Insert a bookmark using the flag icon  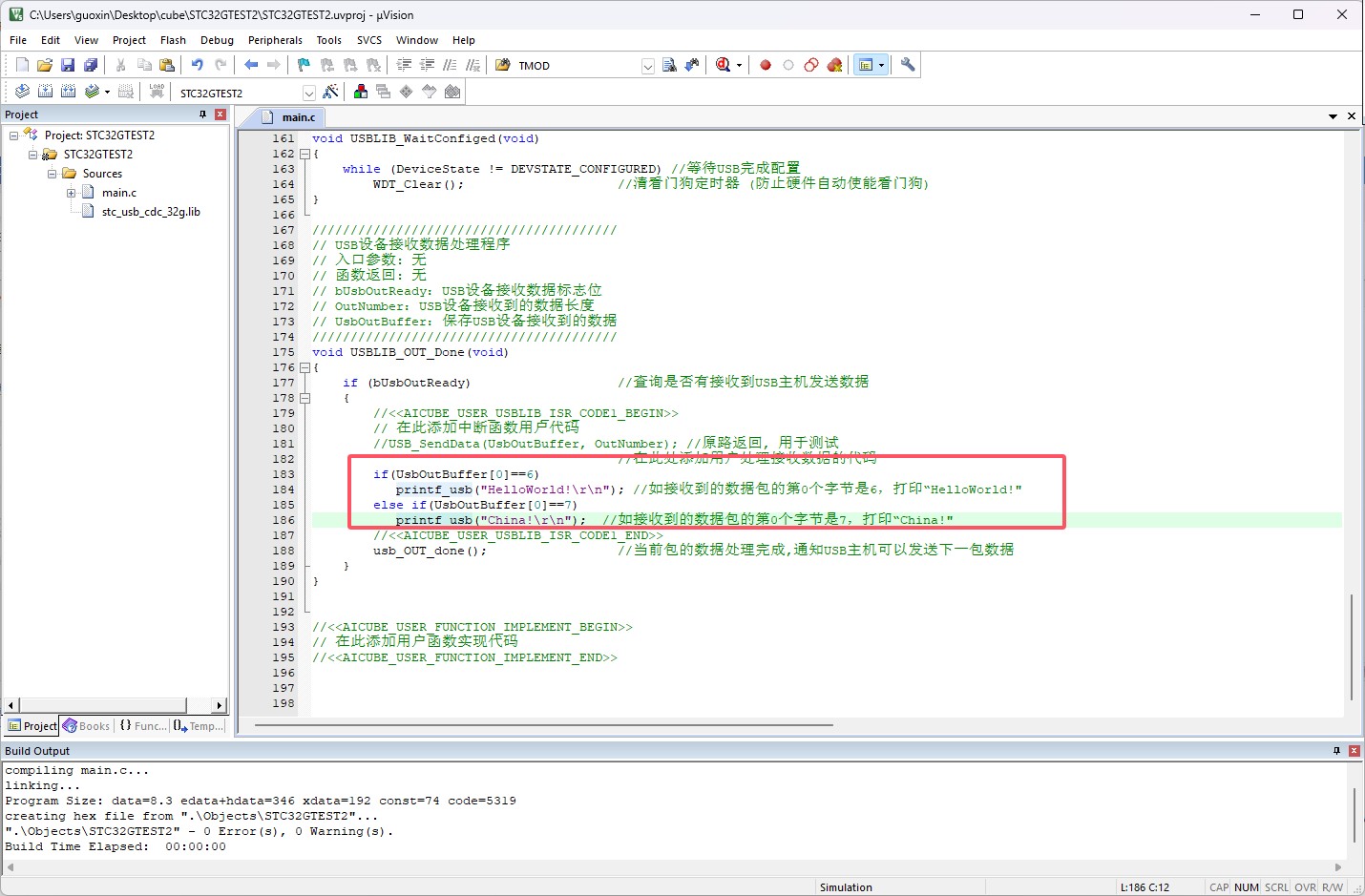[x=304, y=65]
